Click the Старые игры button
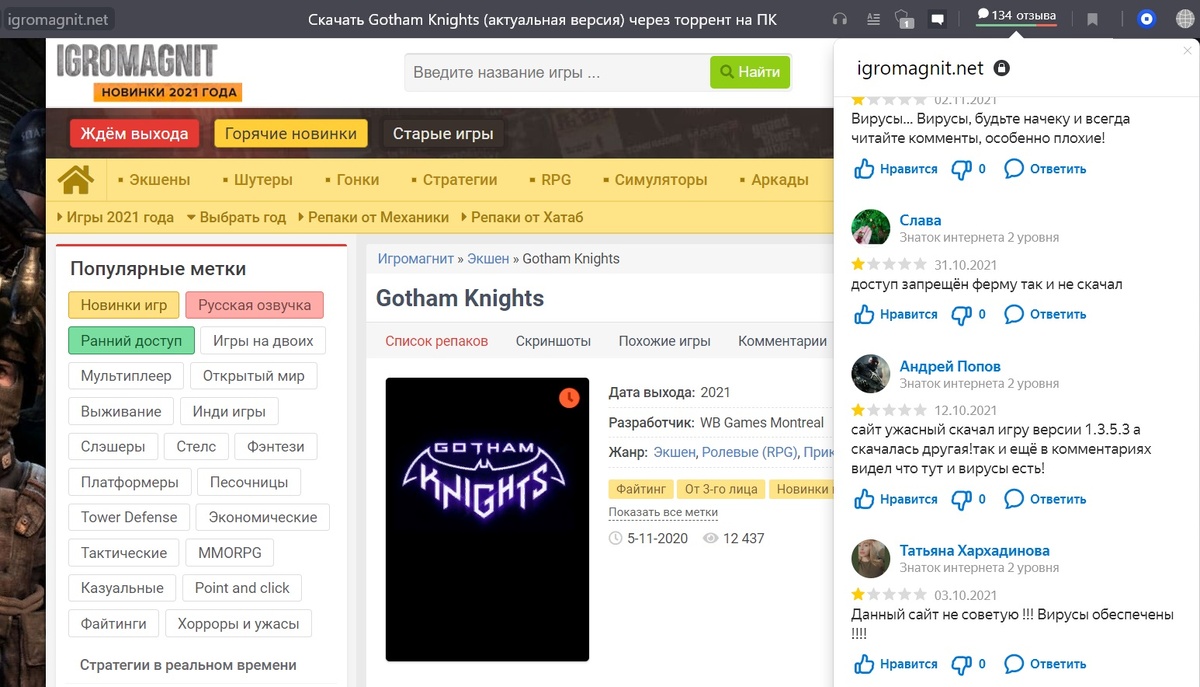Screen dimensions: 1200x687 (x=443, y=134)
